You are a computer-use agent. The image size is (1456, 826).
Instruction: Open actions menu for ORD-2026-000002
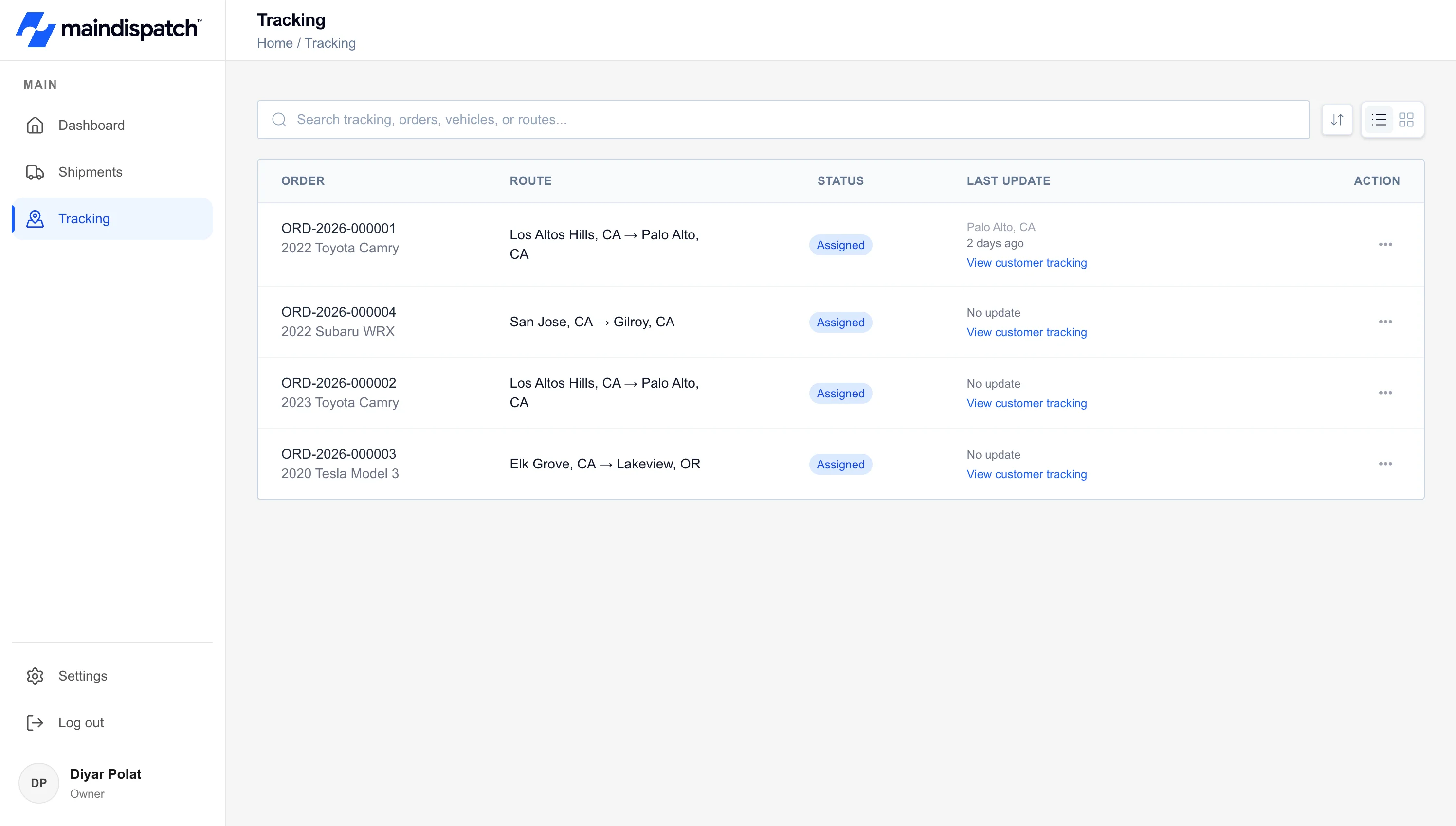point(1385,393)
